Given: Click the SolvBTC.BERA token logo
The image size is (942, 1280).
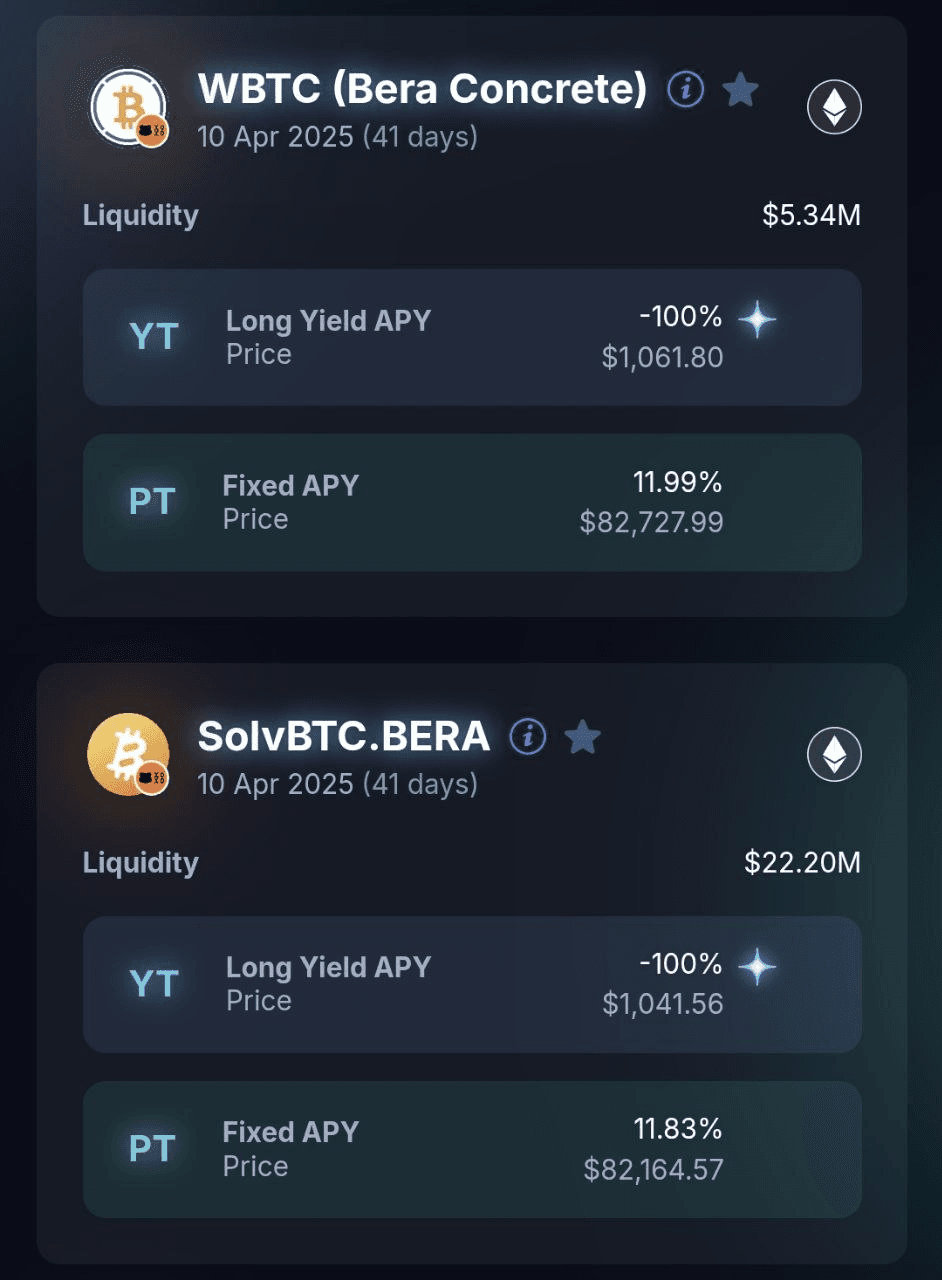Looking at the screenshot, I should click(128, 755).
